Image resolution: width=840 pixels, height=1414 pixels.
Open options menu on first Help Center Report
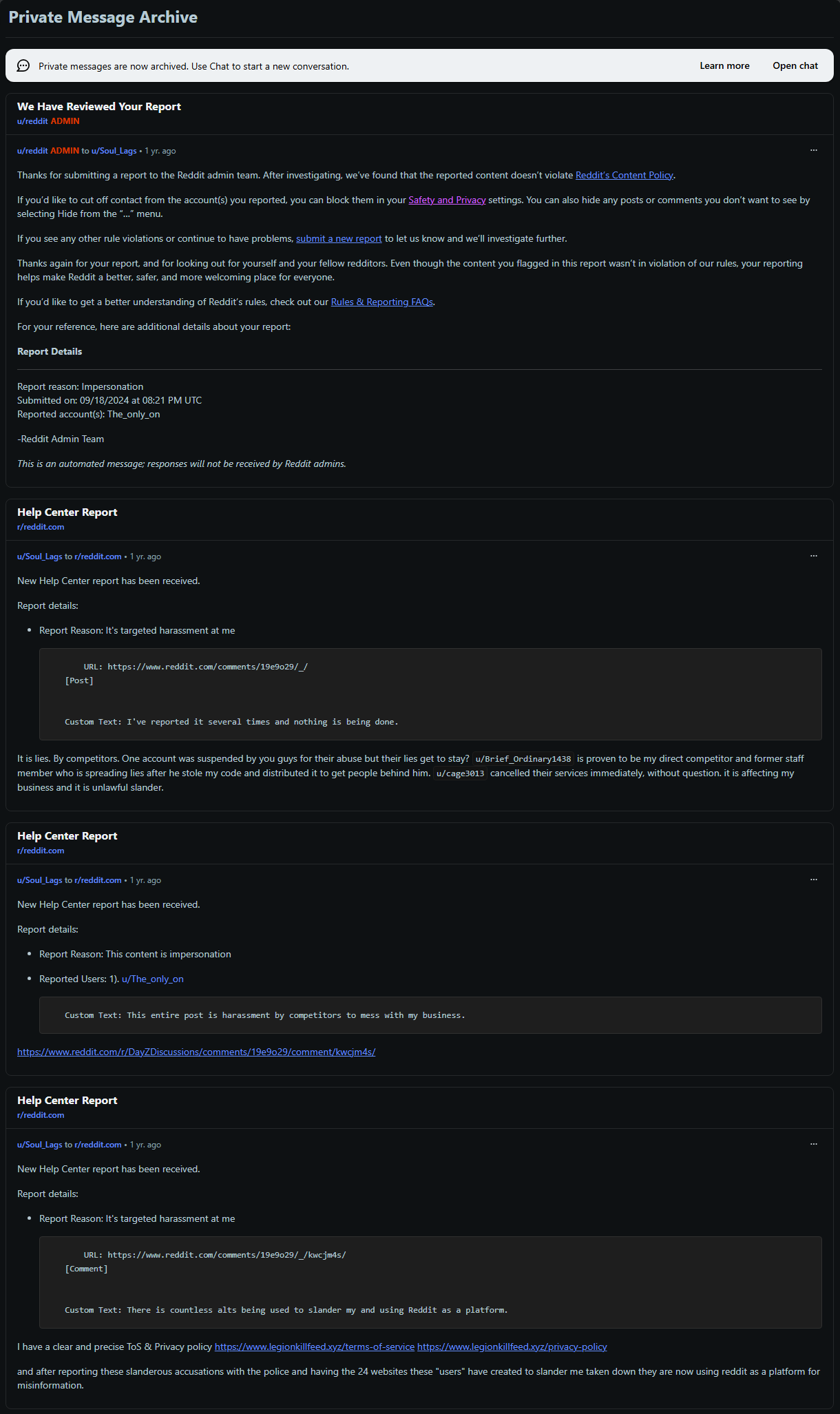tap(814, 556)
